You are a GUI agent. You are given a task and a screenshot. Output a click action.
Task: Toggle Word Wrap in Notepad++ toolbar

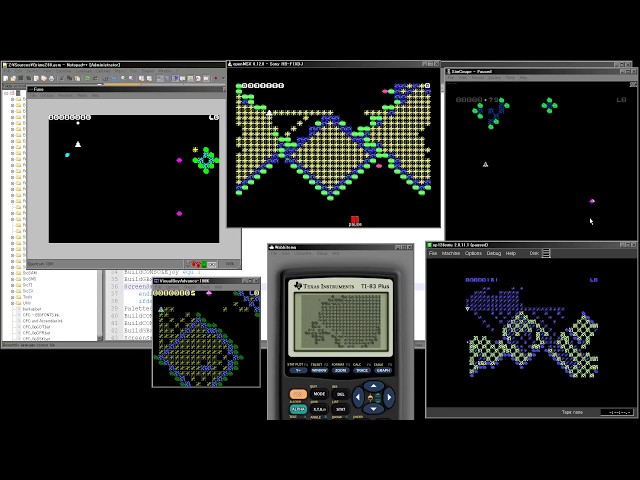(160, 78)
